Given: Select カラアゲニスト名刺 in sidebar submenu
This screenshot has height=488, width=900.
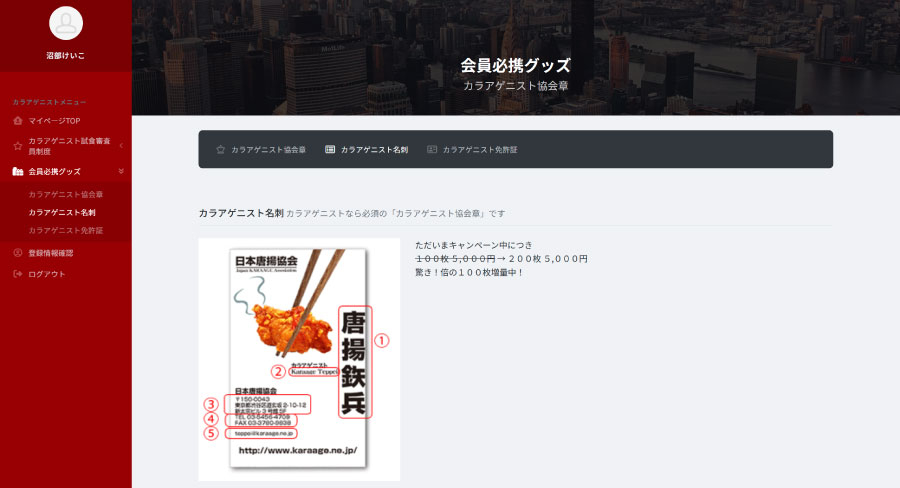Looking at the screenshot, I should click(62, 212).
